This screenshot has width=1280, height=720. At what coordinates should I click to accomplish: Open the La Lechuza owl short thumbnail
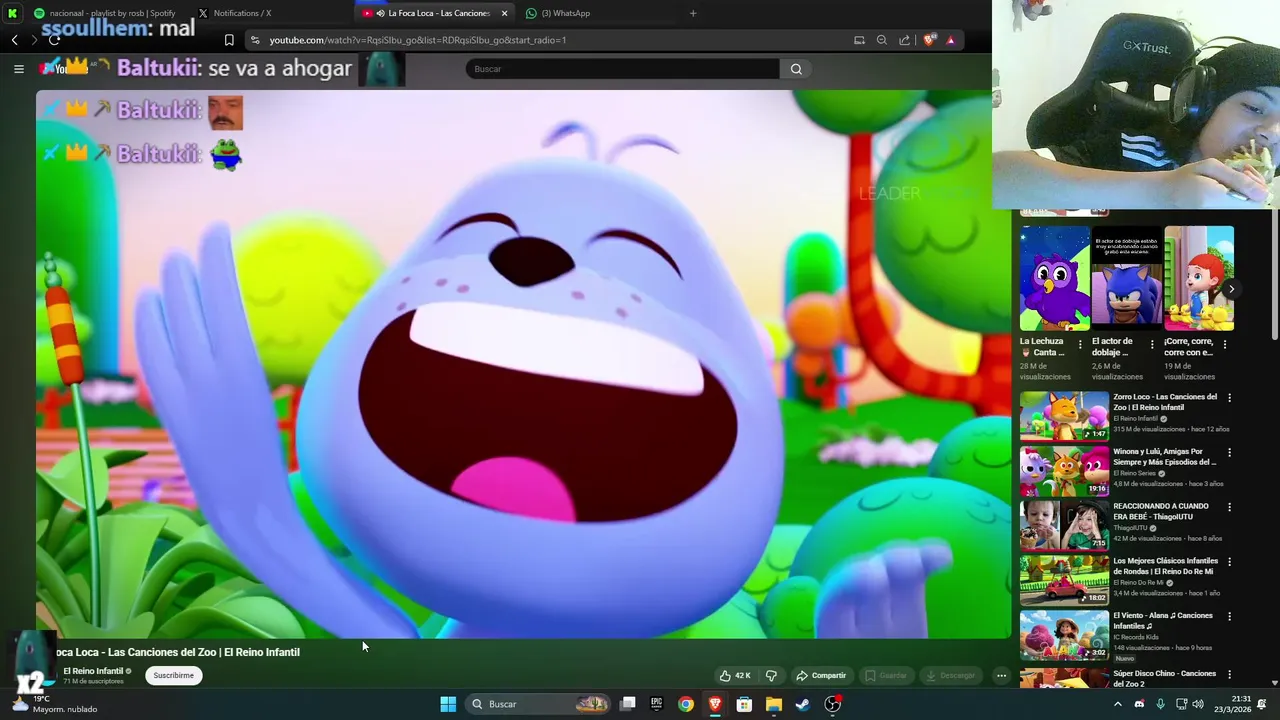1054,278
